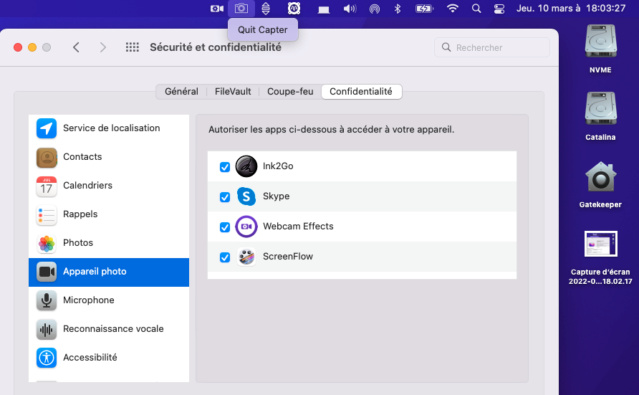The image size is (639, 395).
Task: Open Spotlight search magnifier in menu bar
Action: 476,9
